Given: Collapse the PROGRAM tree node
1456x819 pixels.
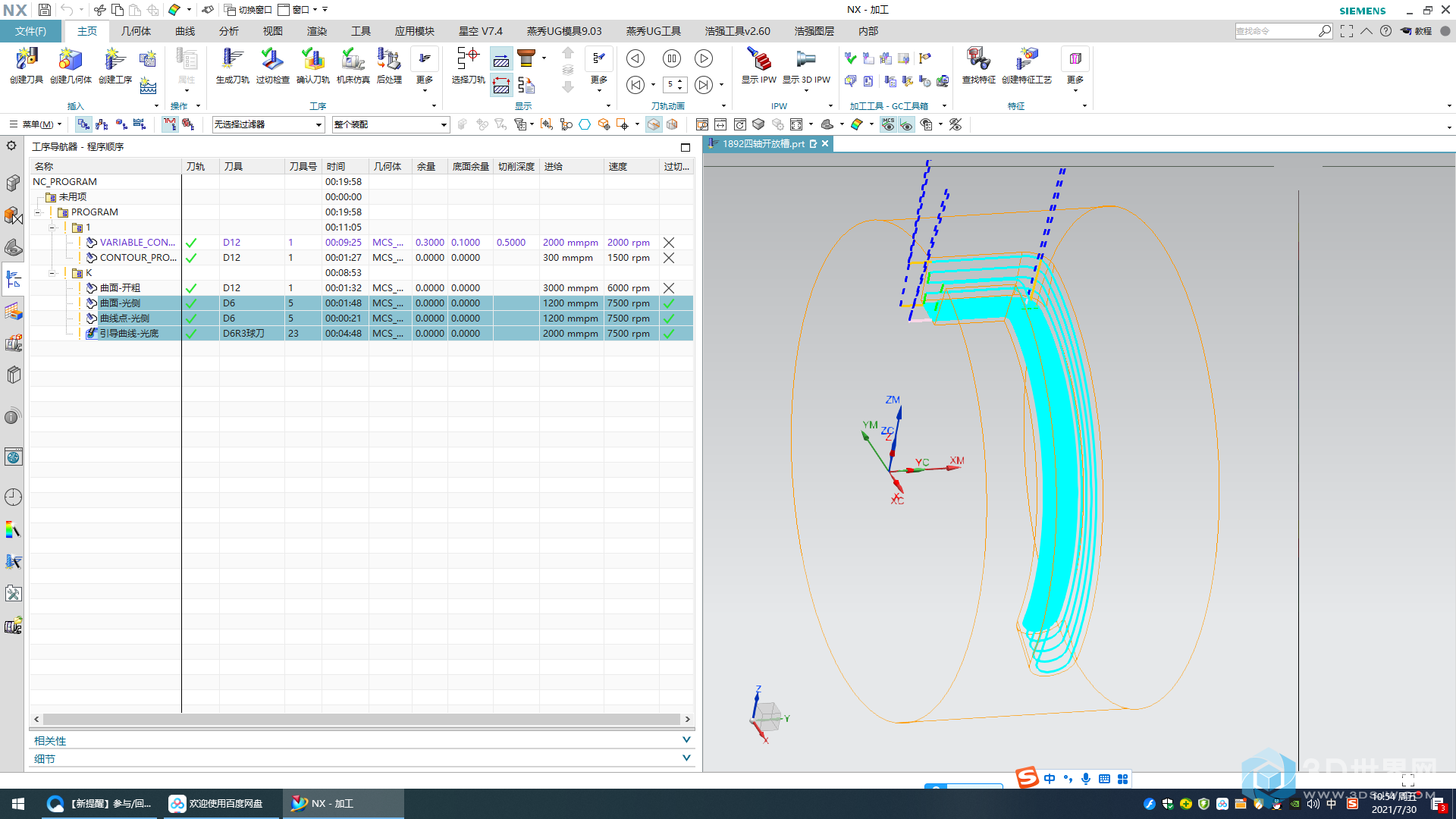Looking at the screenshot, I should [37, 212].
